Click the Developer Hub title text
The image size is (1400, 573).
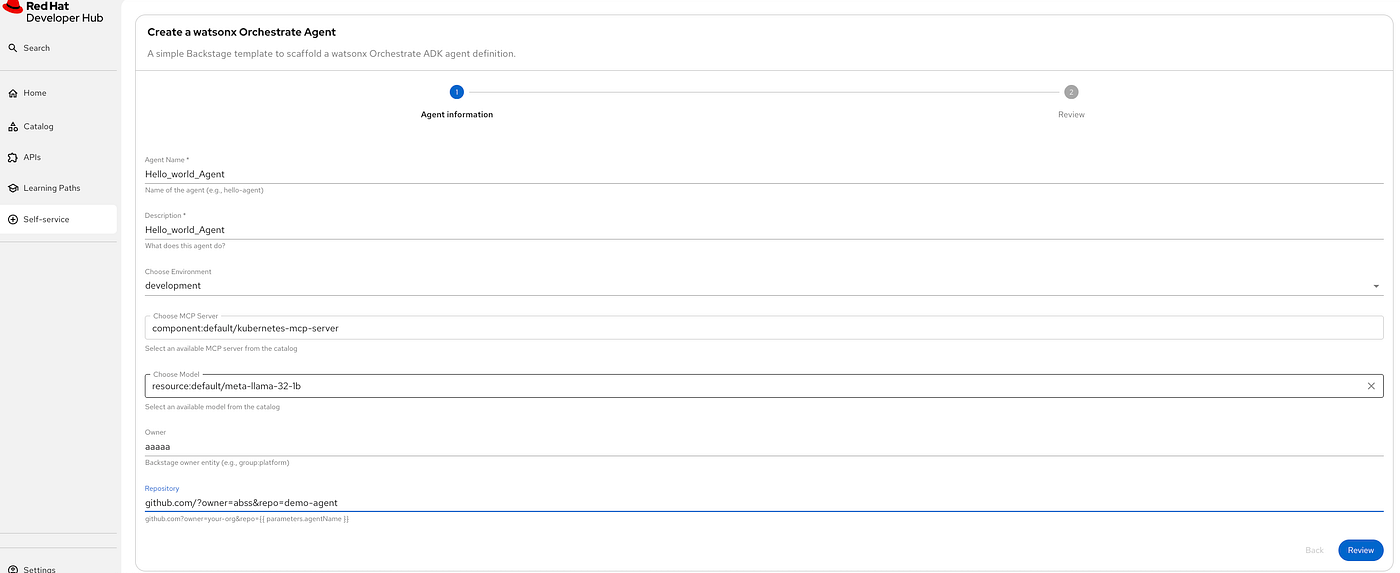[x=65, y=18]
